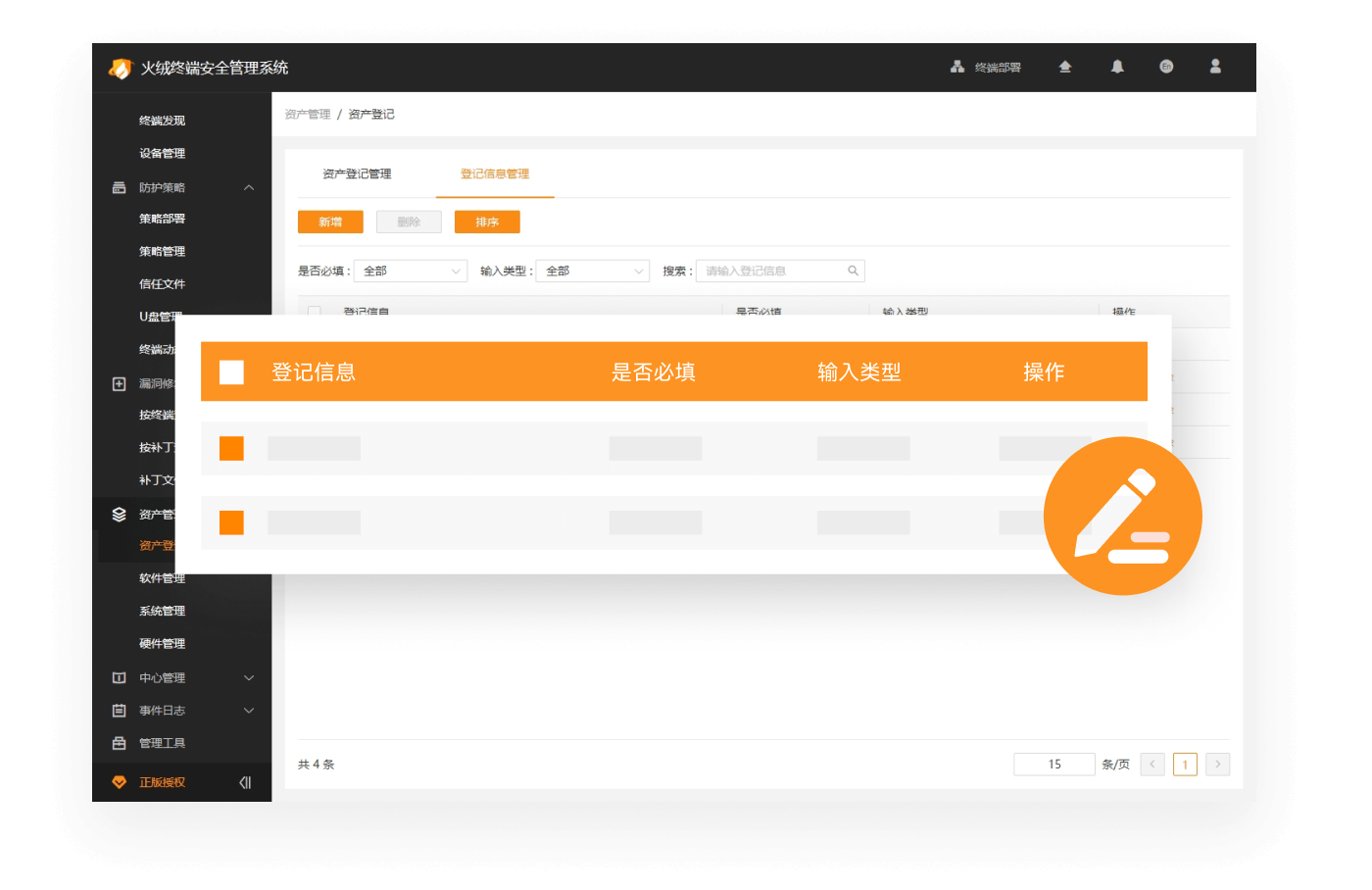
Task: Click the language switch icon
Action: (x=1166, y=67)
